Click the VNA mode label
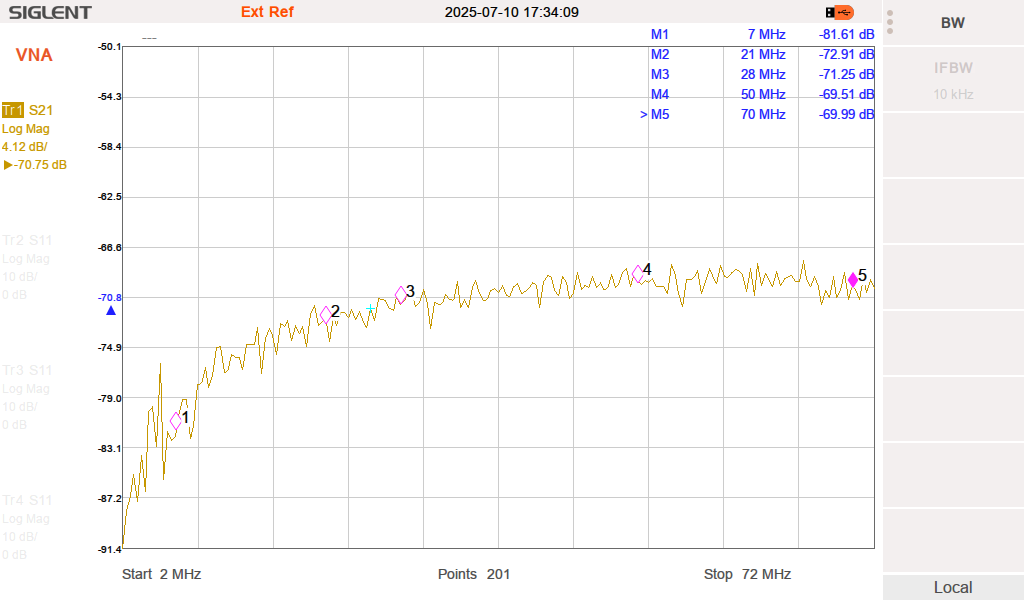 [34, 55]
